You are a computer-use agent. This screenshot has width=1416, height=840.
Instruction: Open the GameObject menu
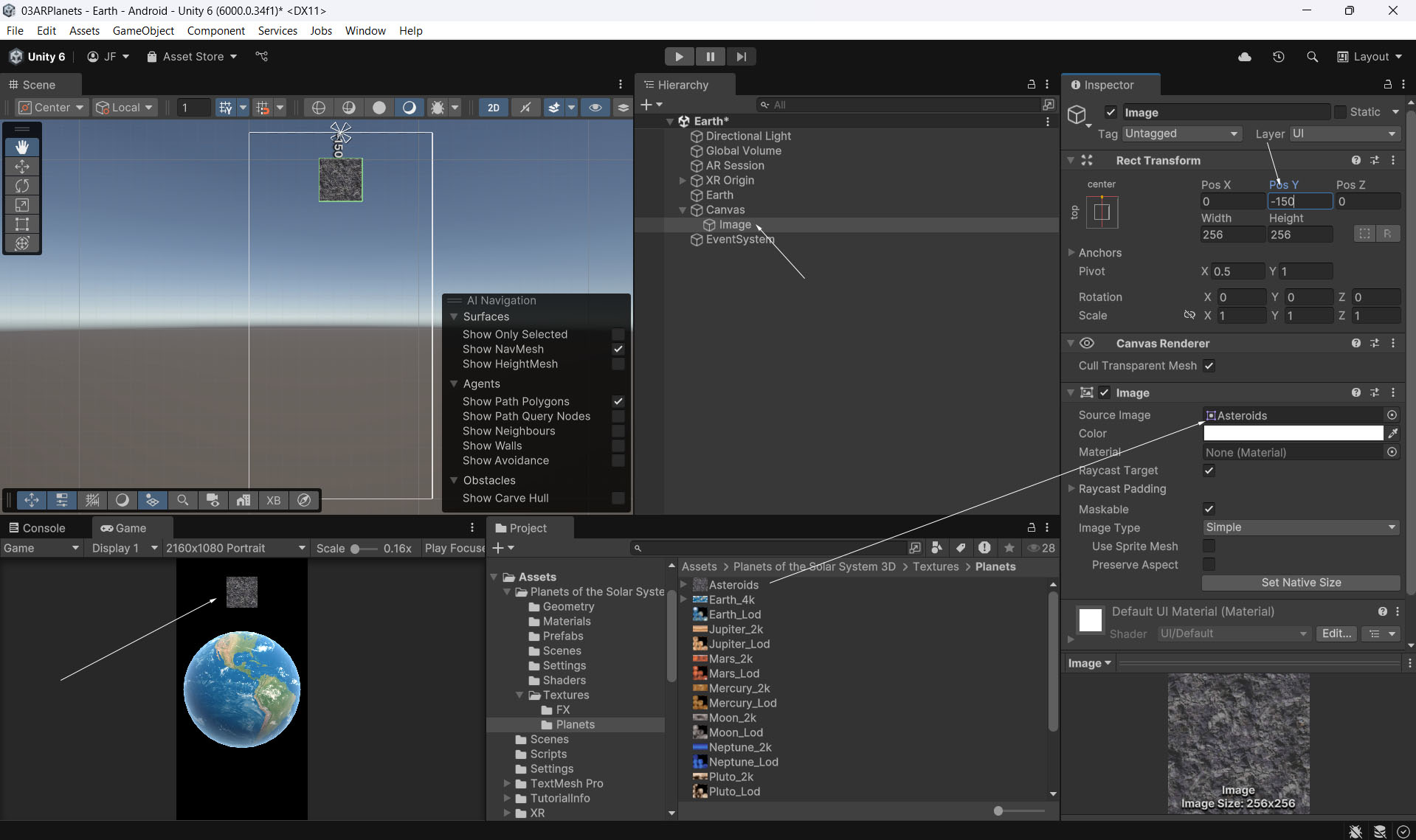coord(143,30)
